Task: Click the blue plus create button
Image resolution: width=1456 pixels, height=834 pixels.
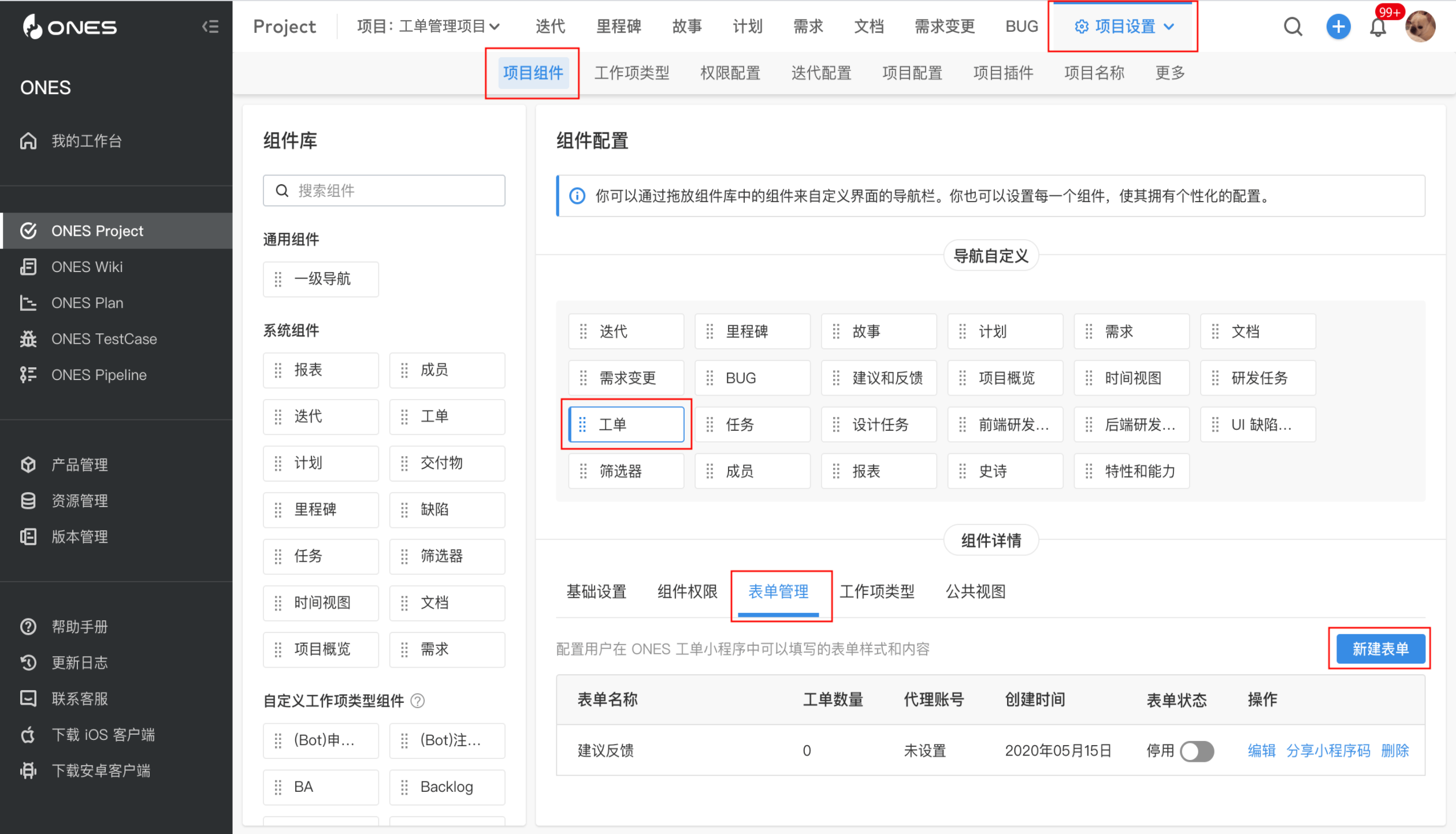Action: coord(1338,27)
